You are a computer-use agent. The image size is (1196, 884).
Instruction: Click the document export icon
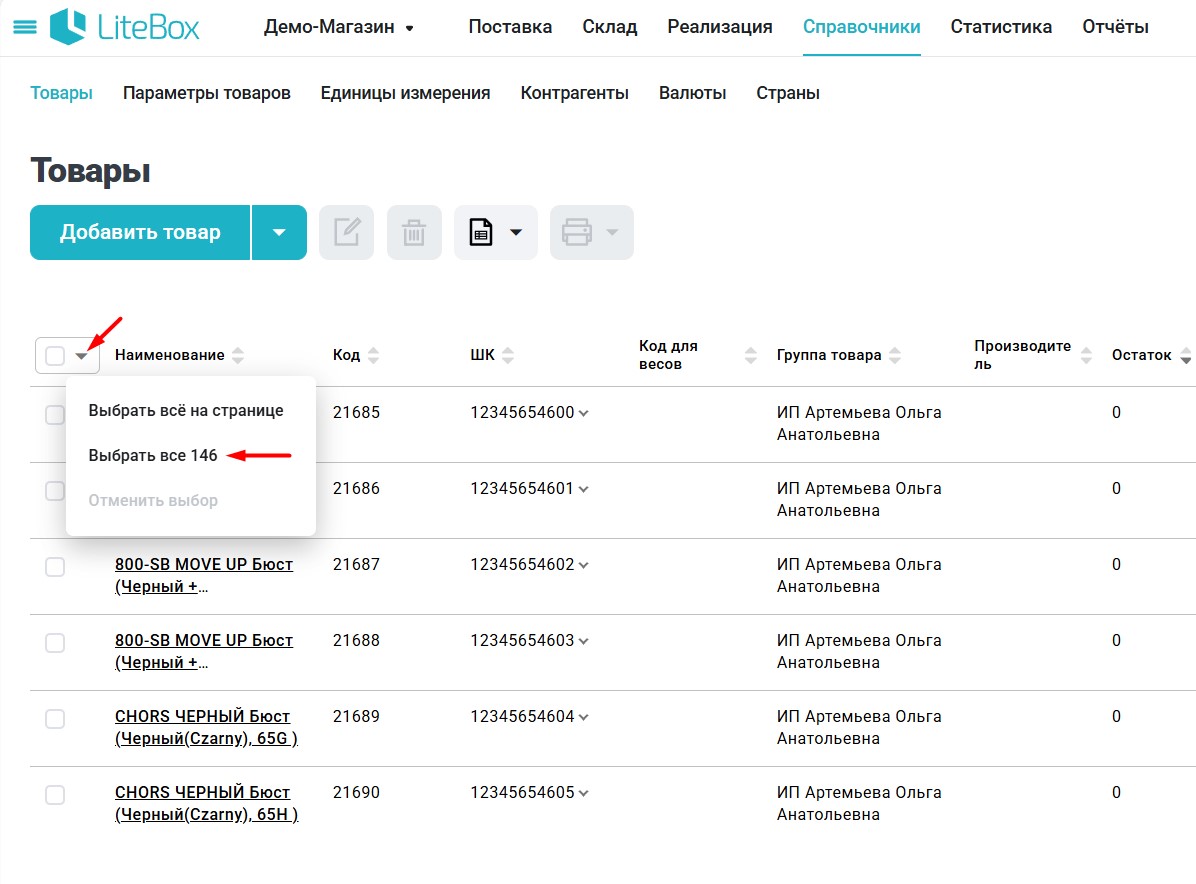pyautogui.click(x=482, y=233)
